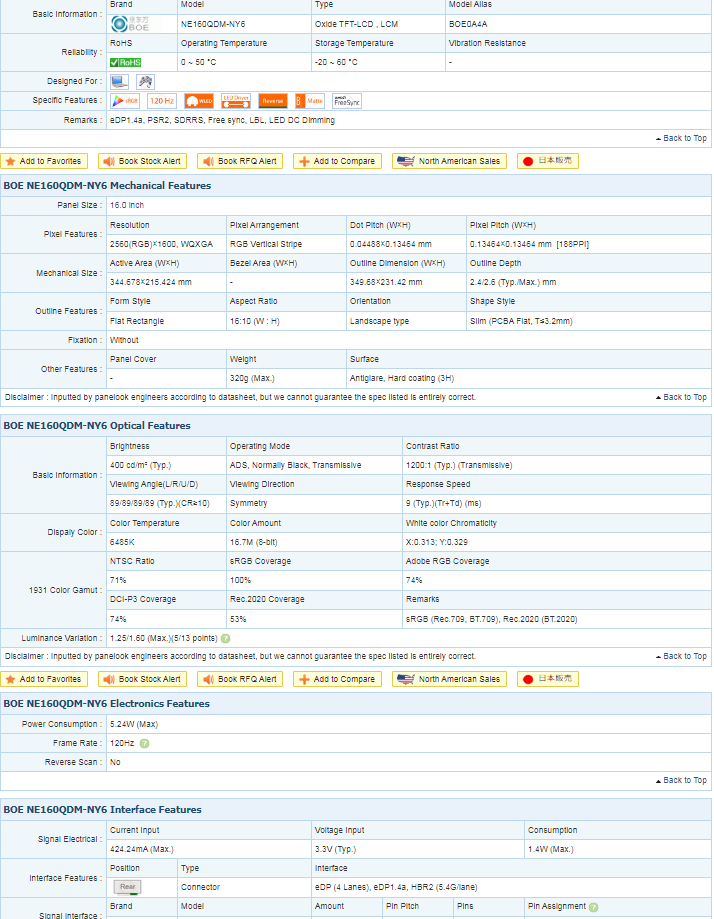The height and width of the screenshot is (919, 714).
Task: Select the sRGB Coverage value 100%
Action: [x=240, y=580]
